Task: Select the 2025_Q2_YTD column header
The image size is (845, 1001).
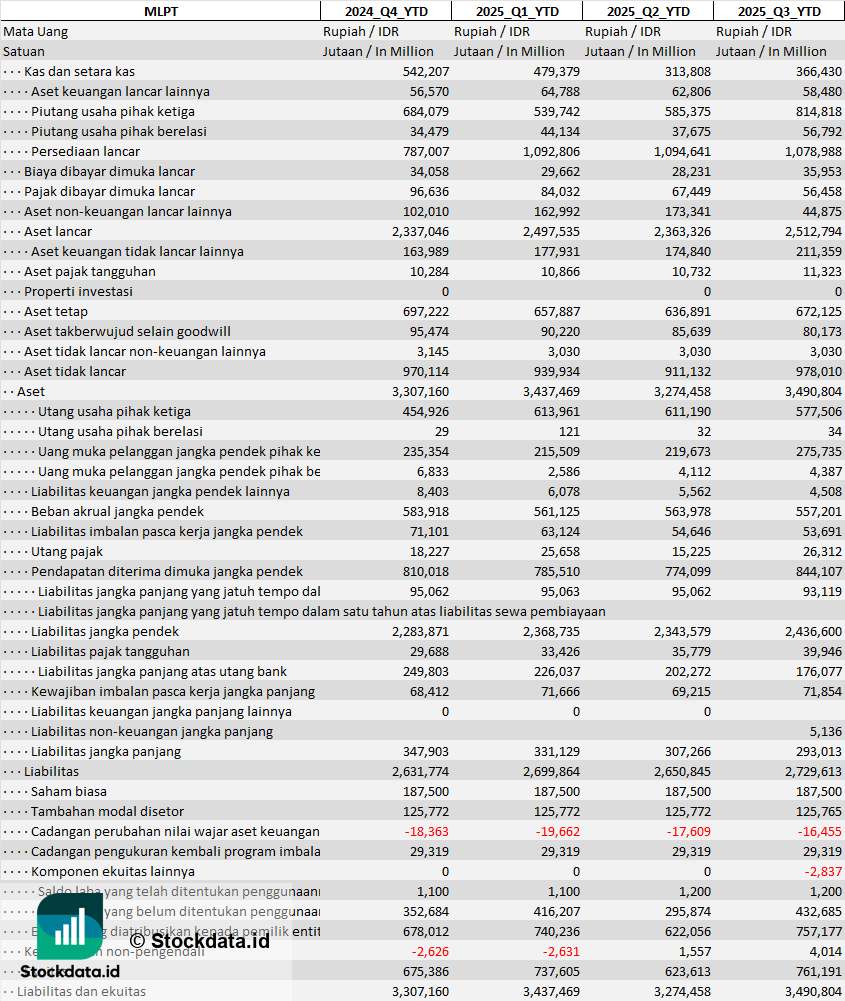Action: pos(648,11)
